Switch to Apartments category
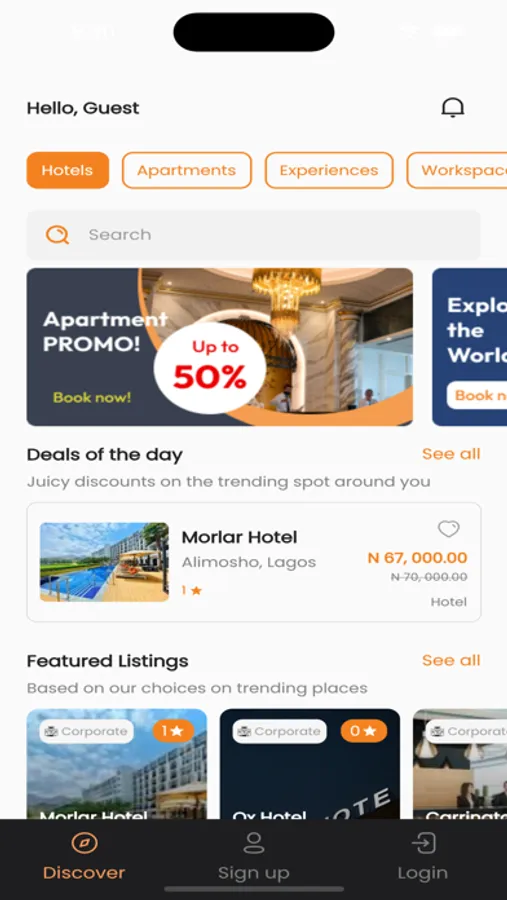The image size is (507, 900). pos(187,170)
